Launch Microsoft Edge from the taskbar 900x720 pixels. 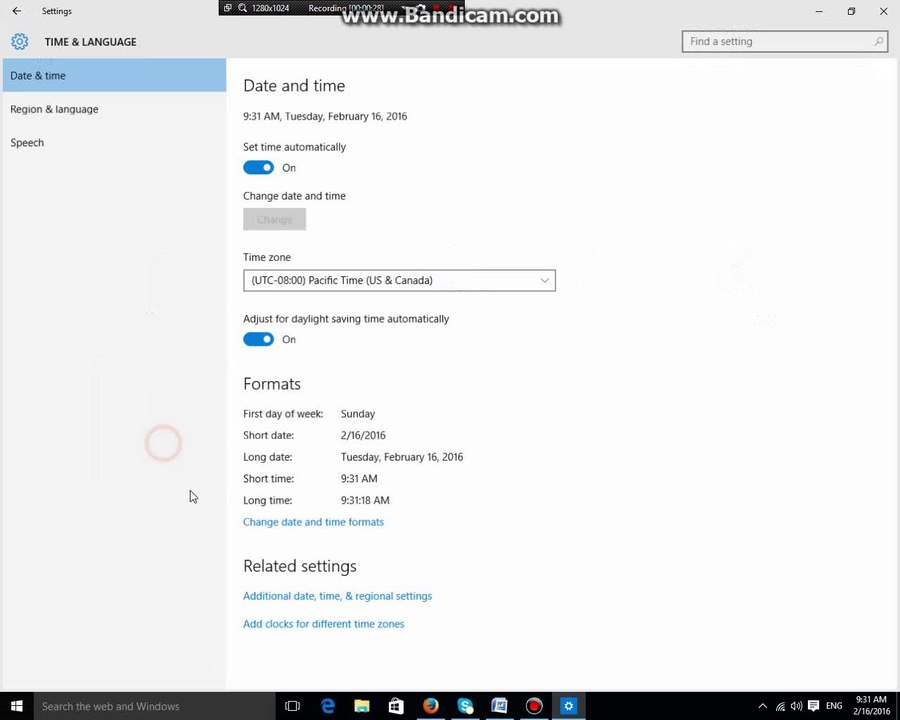327,706
